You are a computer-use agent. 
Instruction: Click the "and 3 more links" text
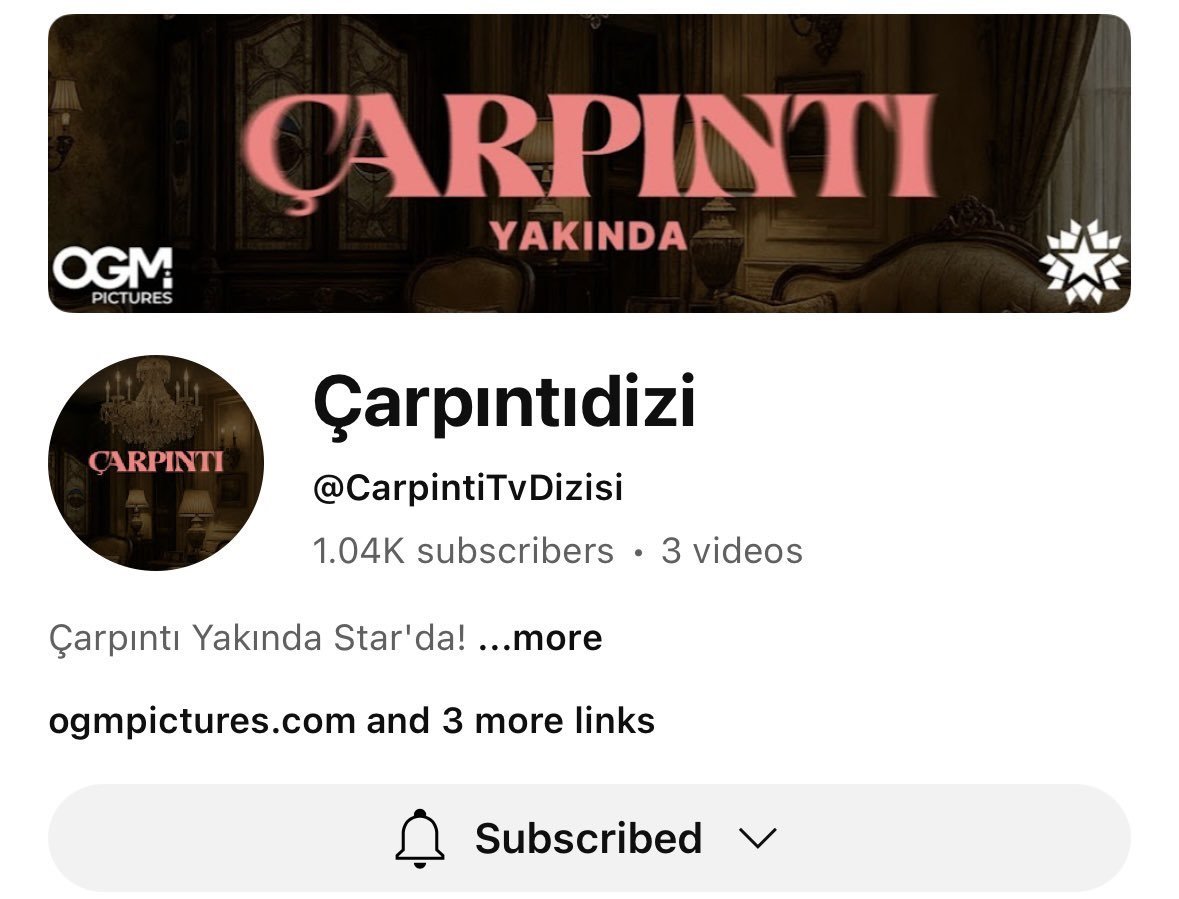pyautogui.click(x=511, y=721)
